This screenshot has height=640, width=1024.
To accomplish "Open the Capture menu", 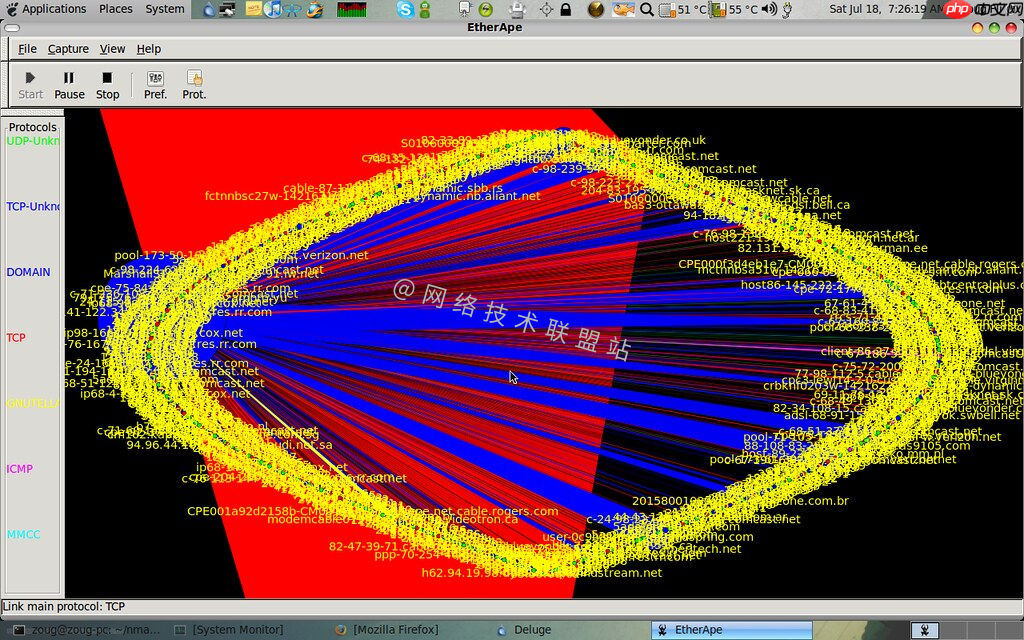I will point(68,49).
